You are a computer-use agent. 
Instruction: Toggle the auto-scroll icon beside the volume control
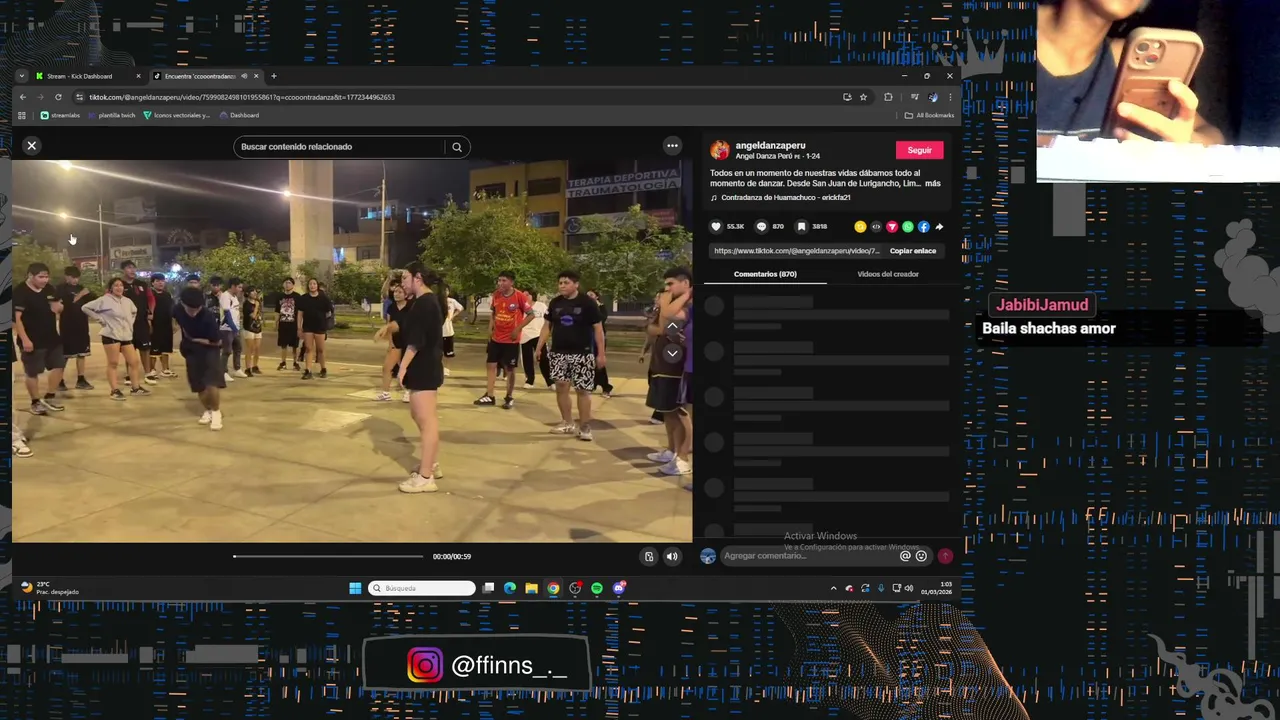[x=649, y=557]
